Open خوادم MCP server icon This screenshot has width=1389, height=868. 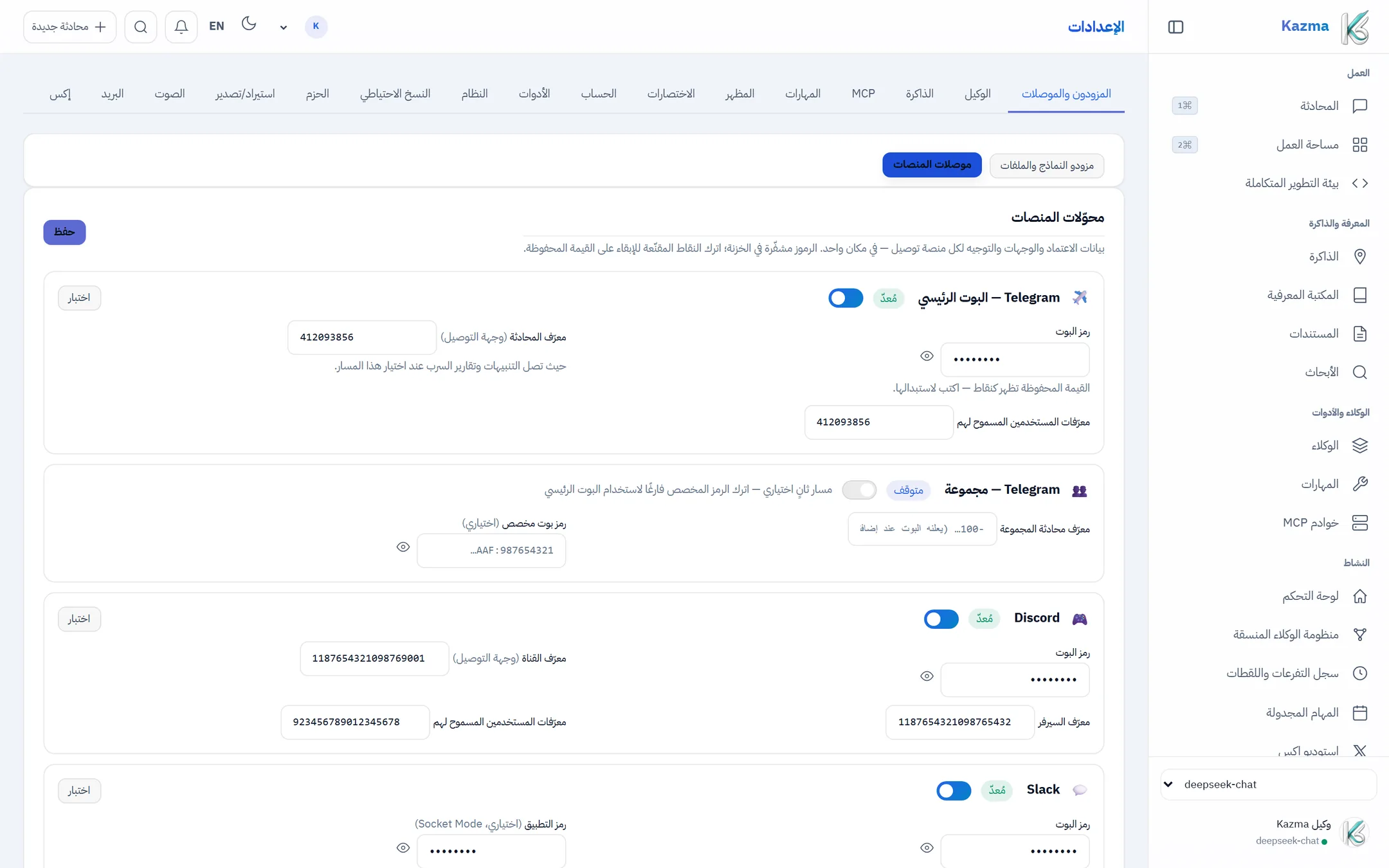click(x=1359, y=523)
